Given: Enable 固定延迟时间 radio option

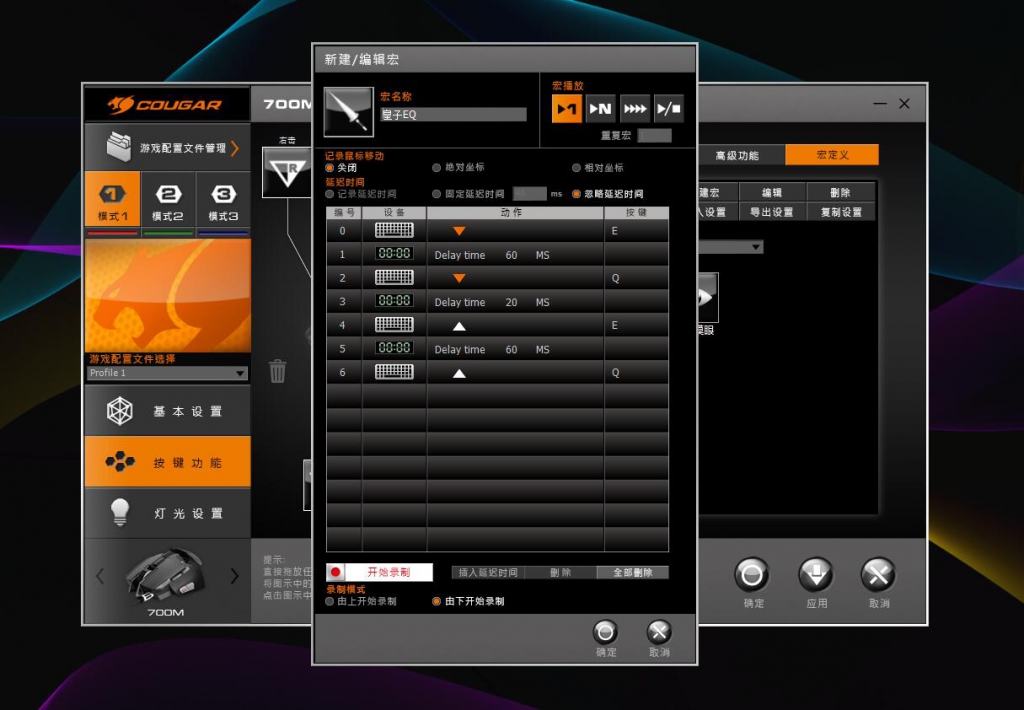Looking at the screenshot, I should click(436, 194).
